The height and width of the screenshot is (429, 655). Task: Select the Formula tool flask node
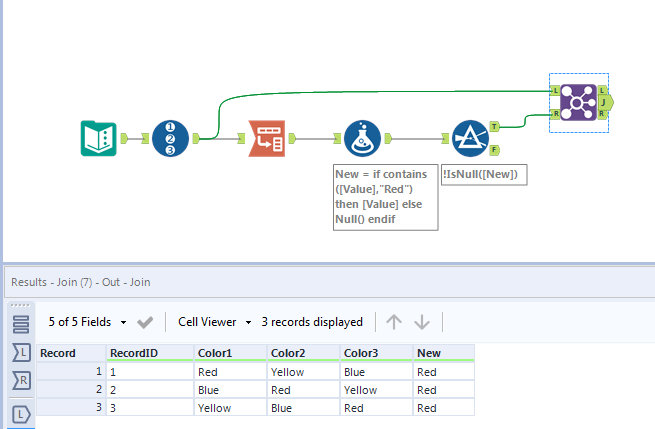coord(363,139)
